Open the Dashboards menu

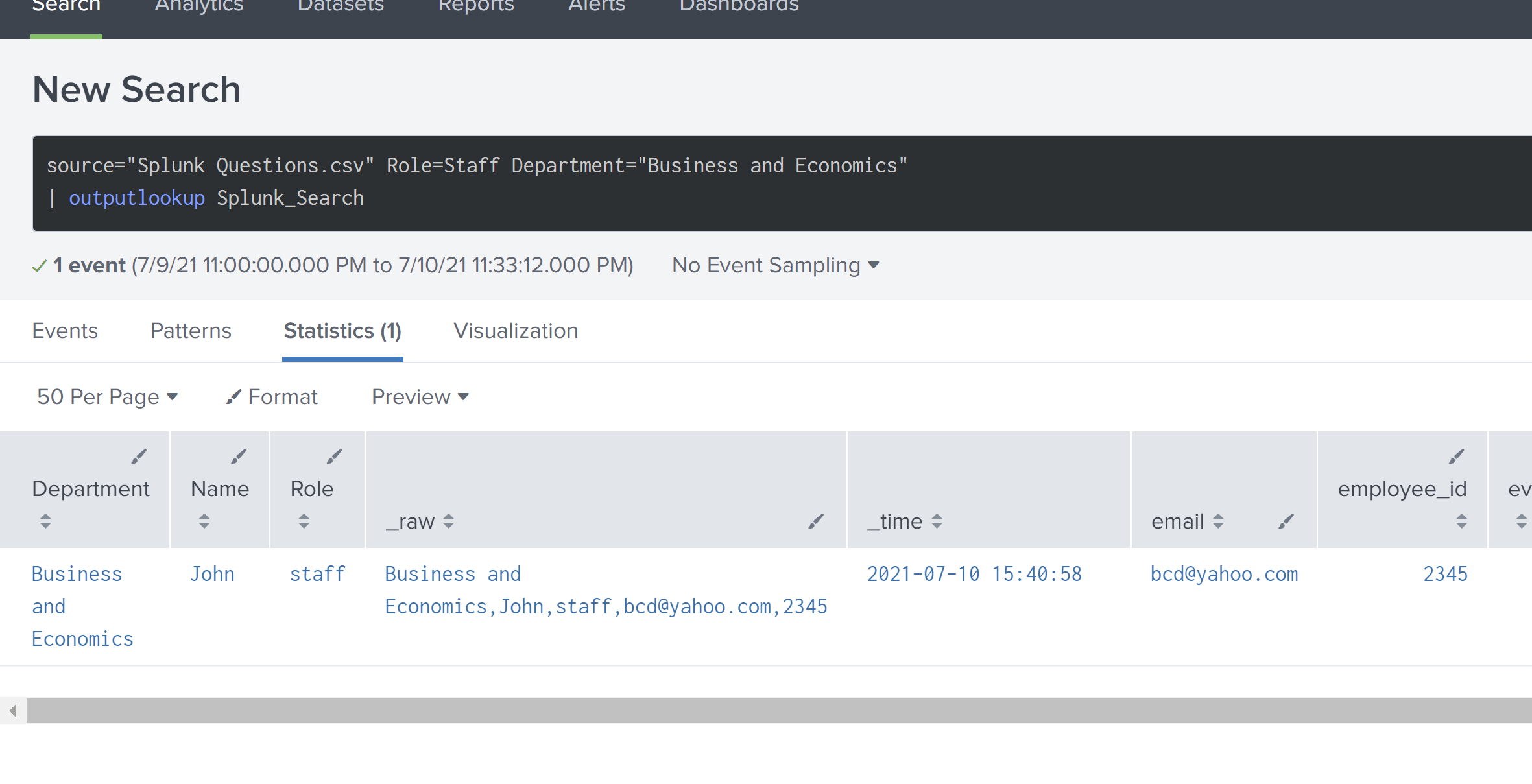pyautogui.click(x=738, y=6)
